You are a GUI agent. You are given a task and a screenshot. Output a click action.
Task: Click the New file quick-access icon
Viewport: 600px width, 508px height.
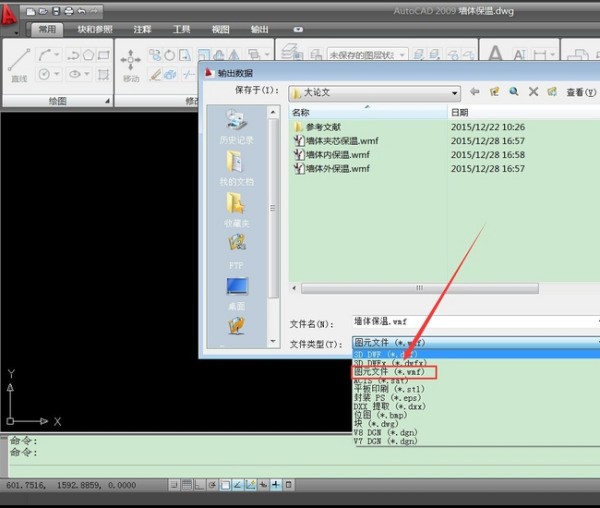click(x=31, y=11)
